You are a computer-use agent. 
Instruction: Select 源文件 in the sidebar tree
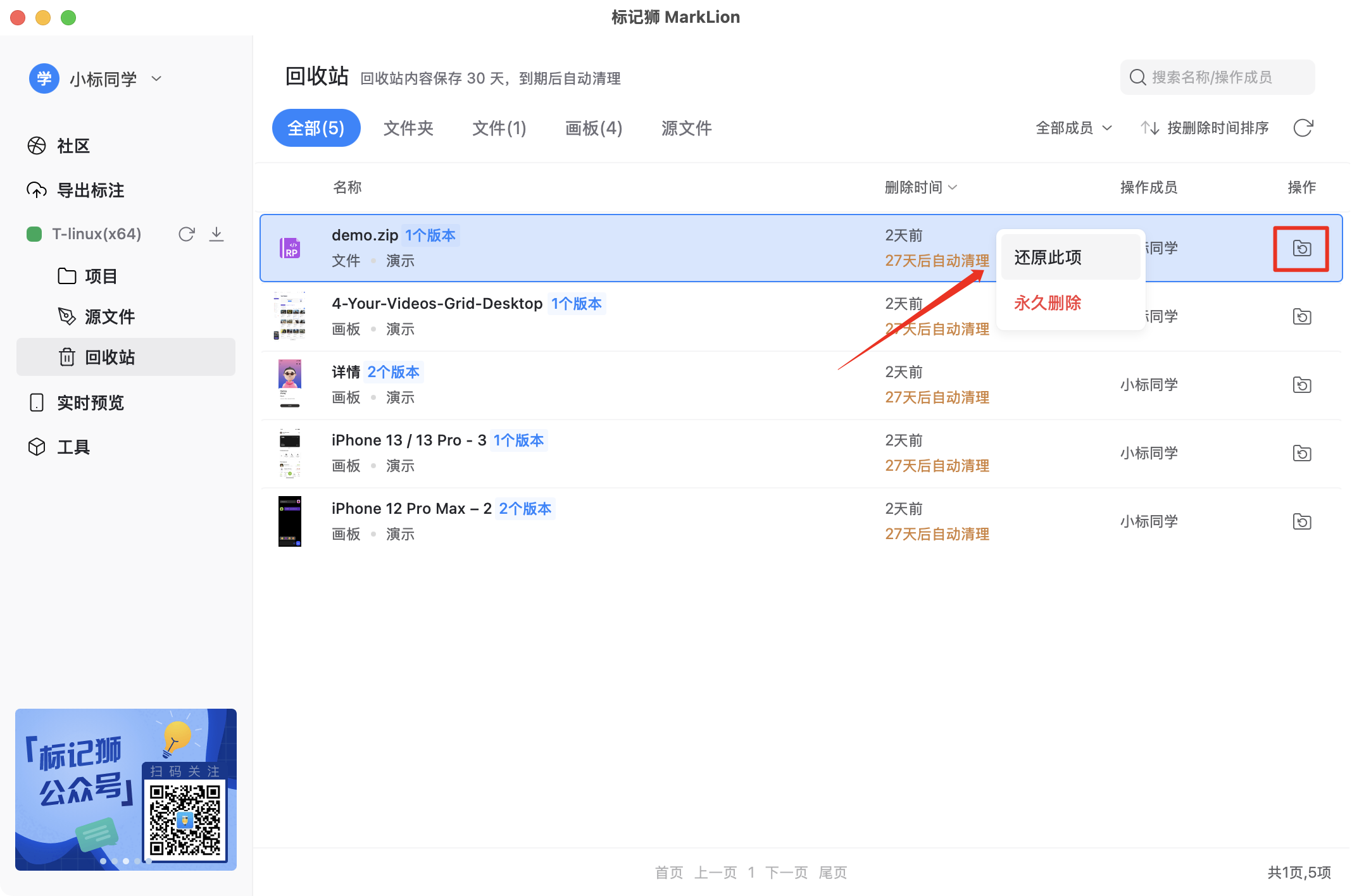tap(109, 316)
